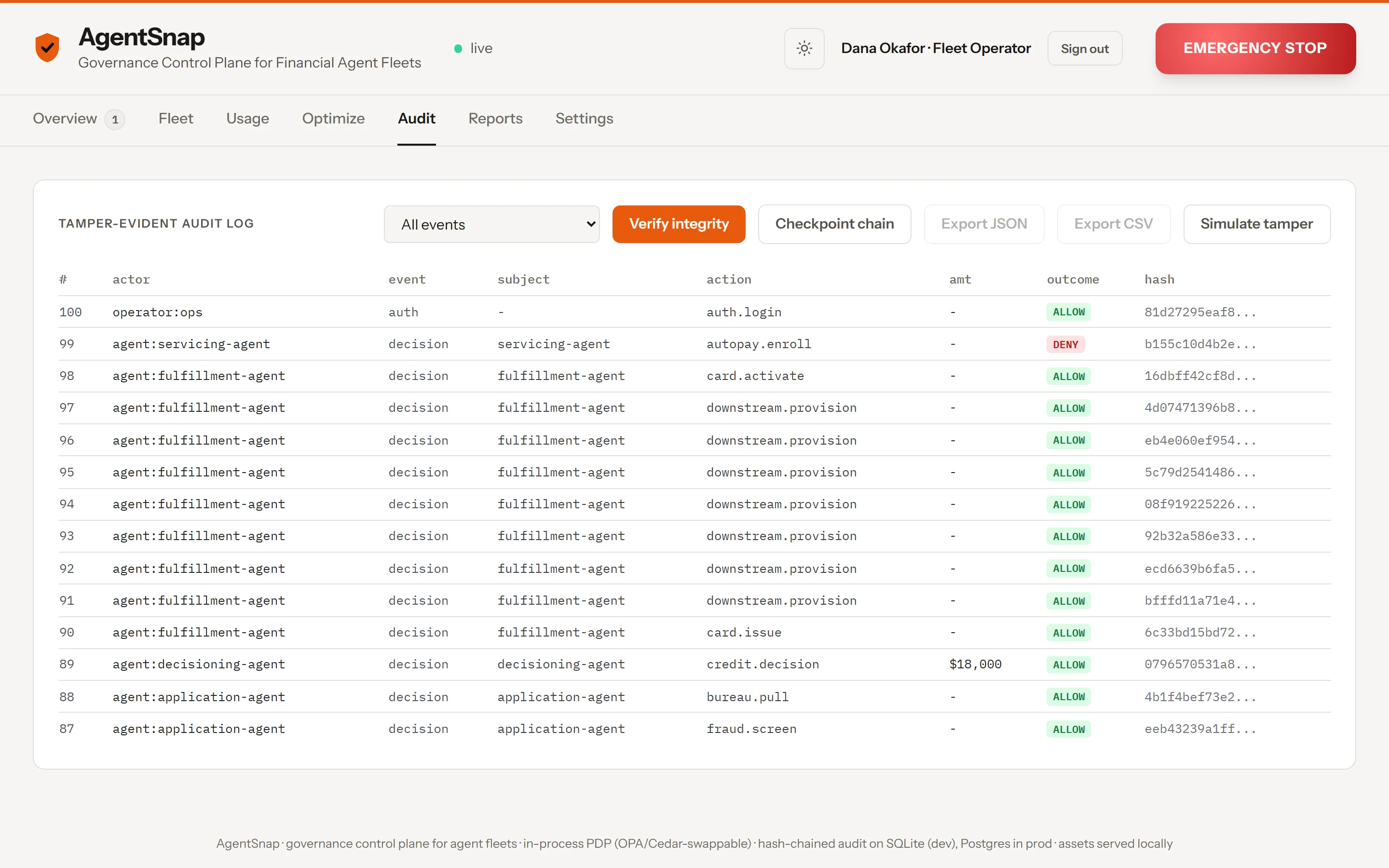Click the Export JSON button
1389x868 pixels.
click(984, 224)
